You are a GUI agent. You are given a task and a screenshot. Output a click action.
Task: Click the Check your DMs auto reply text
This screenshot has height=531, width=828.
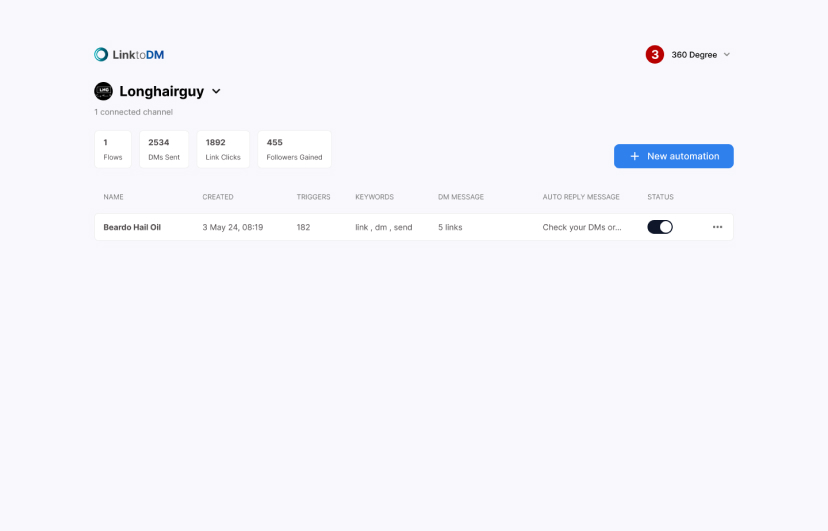(582, 227)
